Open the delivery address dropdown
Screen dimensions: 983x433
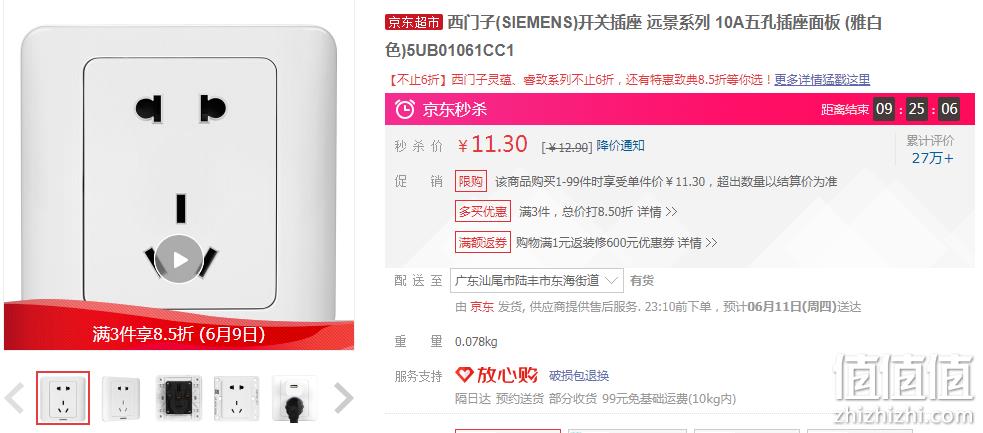[537, 280]
